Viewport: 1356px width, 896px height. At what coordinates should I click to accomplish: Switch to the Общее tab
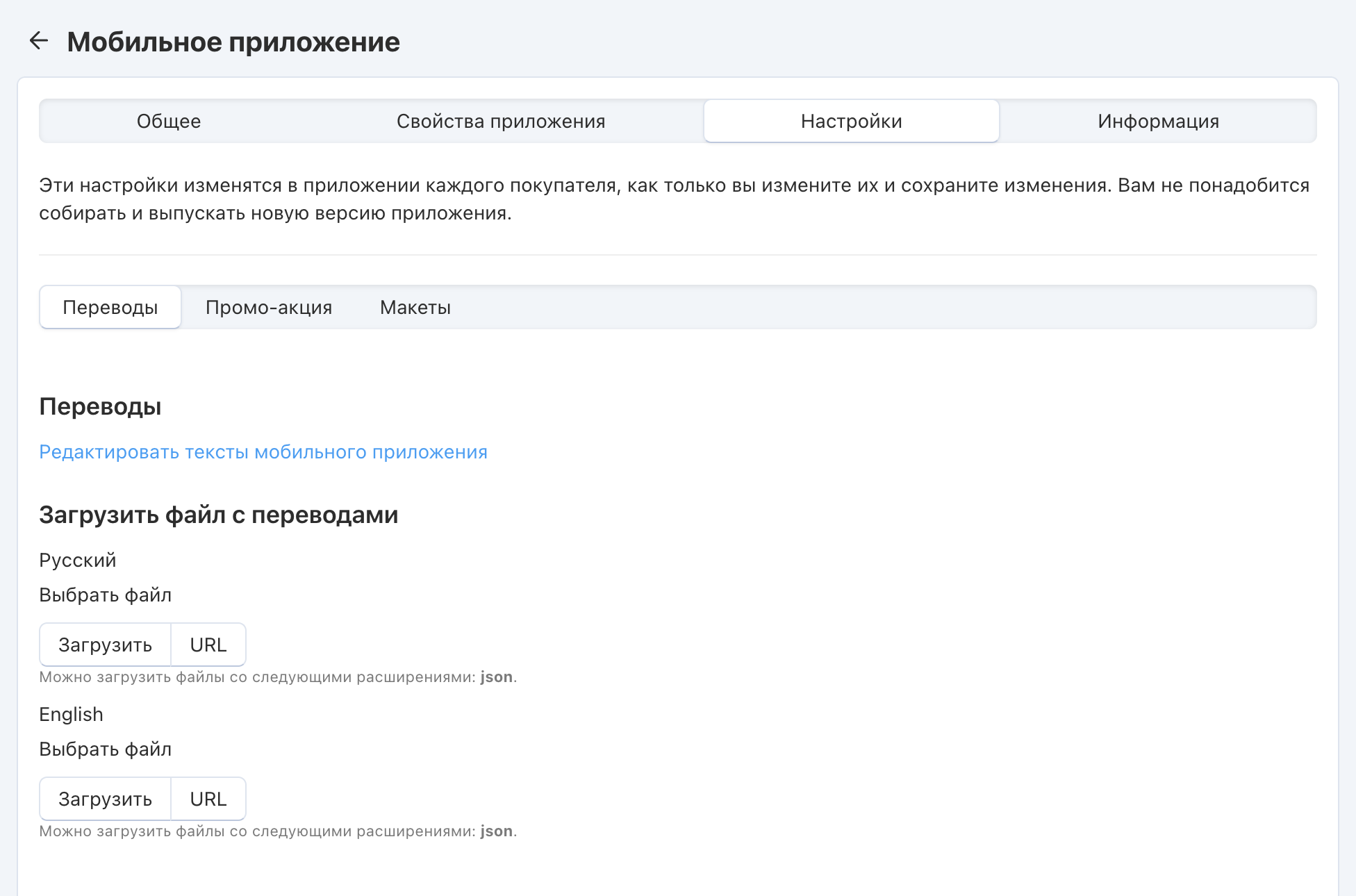tap(169, 122)
